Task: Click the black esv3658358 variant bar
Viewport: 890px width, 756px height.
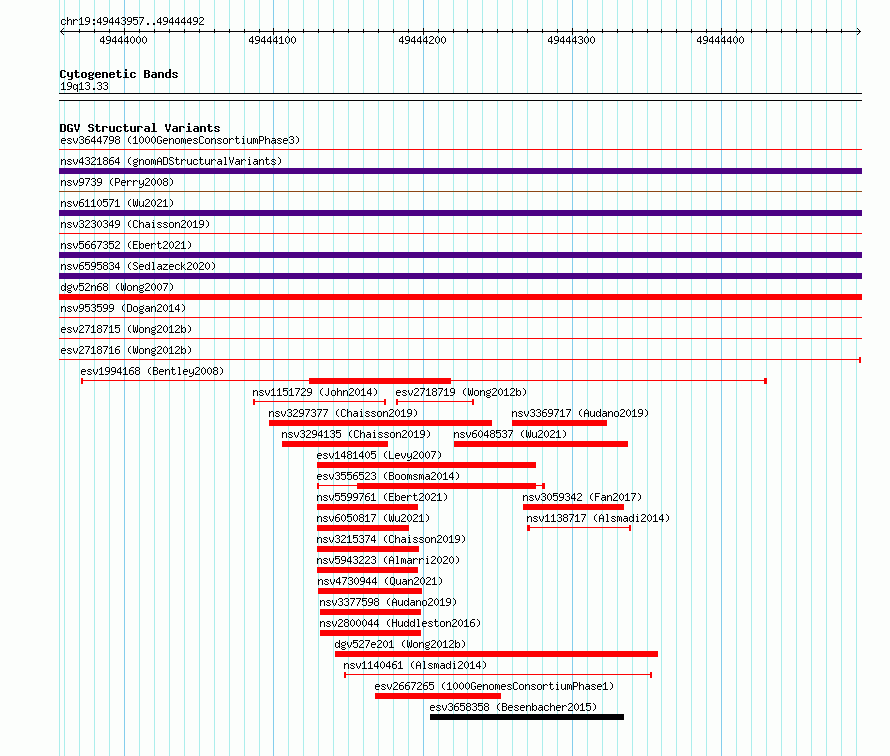Action: 527,717
